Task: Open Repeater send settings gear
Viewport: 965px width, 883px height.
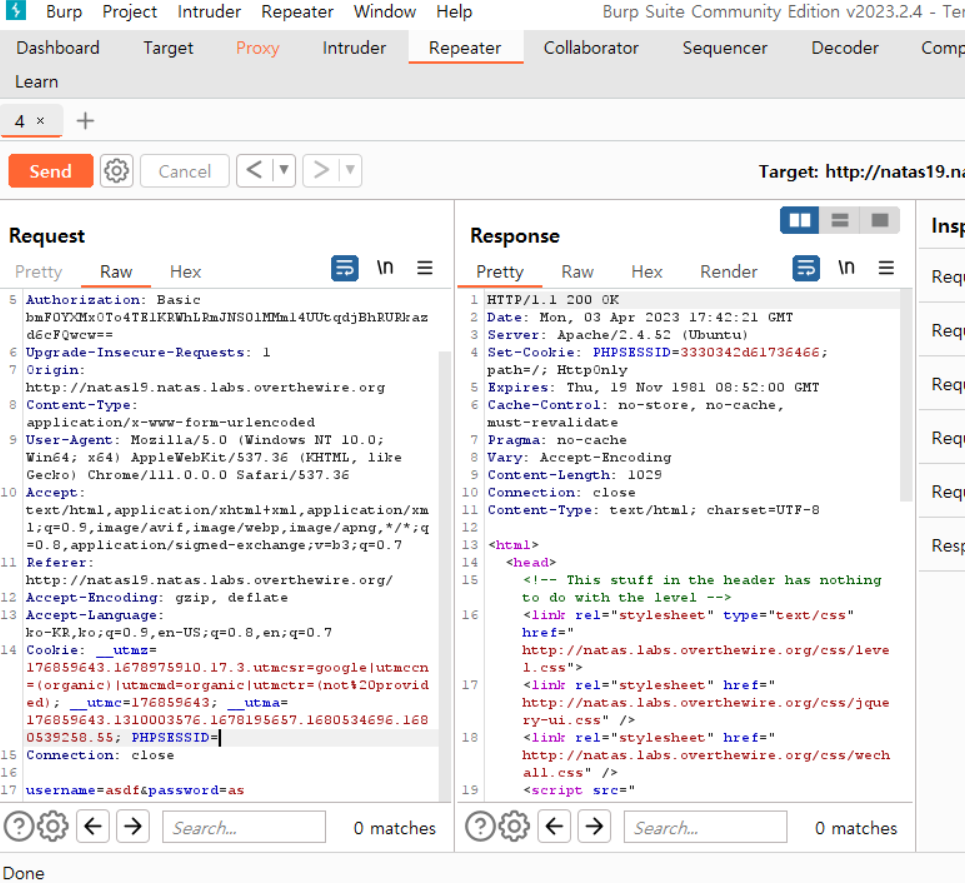Action: tap(116, 170)
